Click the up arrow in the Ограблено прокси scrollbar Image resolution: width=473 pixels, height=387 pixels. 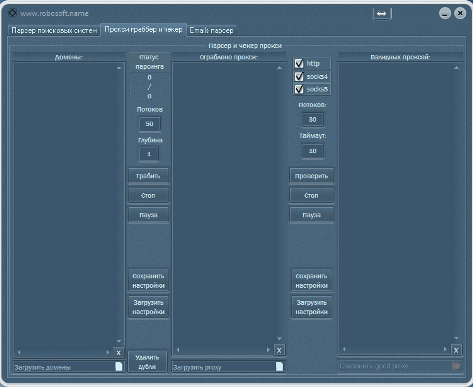[279, 68]
